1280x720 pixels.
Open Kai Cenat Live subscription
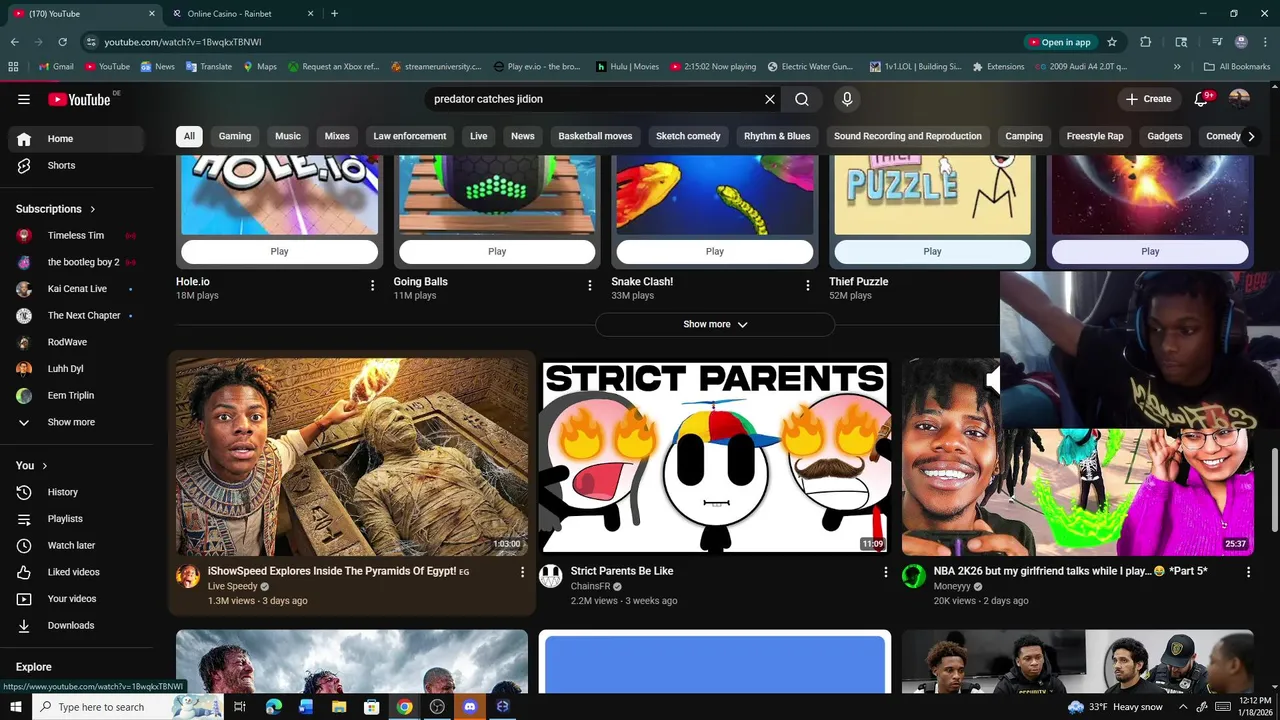pyautogui.click(x=76, y=289)
